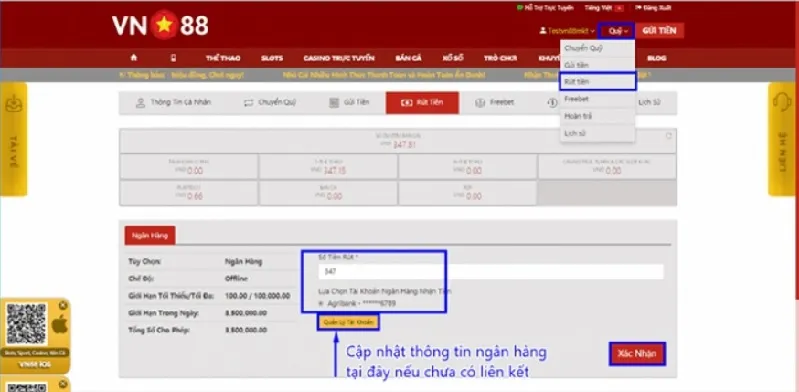Image resolution: width=799 pixels, height=392 pixels.
Task: Open the Trò Chơi navigation menu
Action: tap(500, 58)
